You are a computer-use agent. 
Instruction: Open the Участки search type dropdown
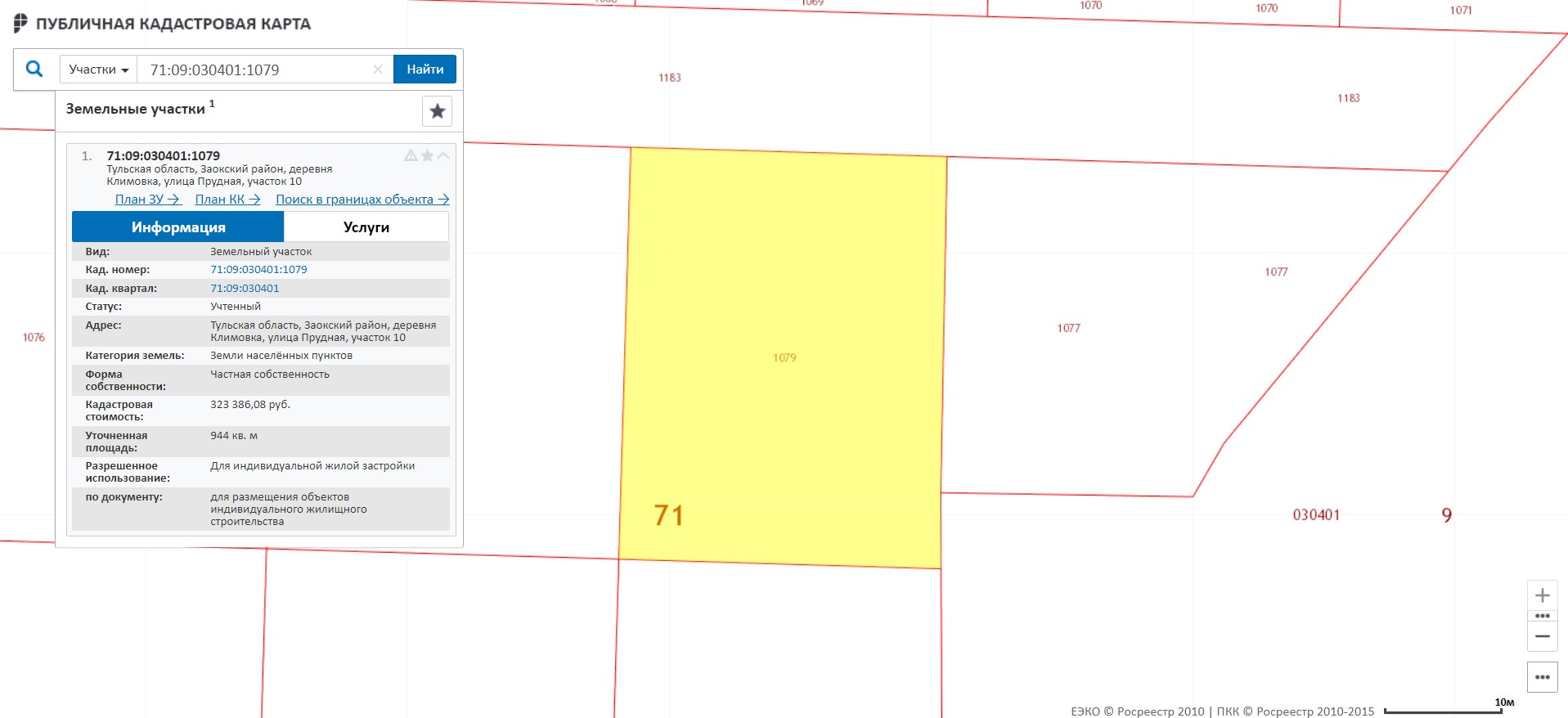point(98,70)
